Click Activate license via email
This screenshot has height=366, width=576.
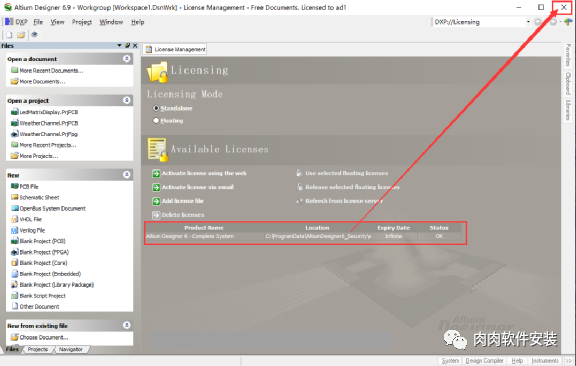[193, 187]
